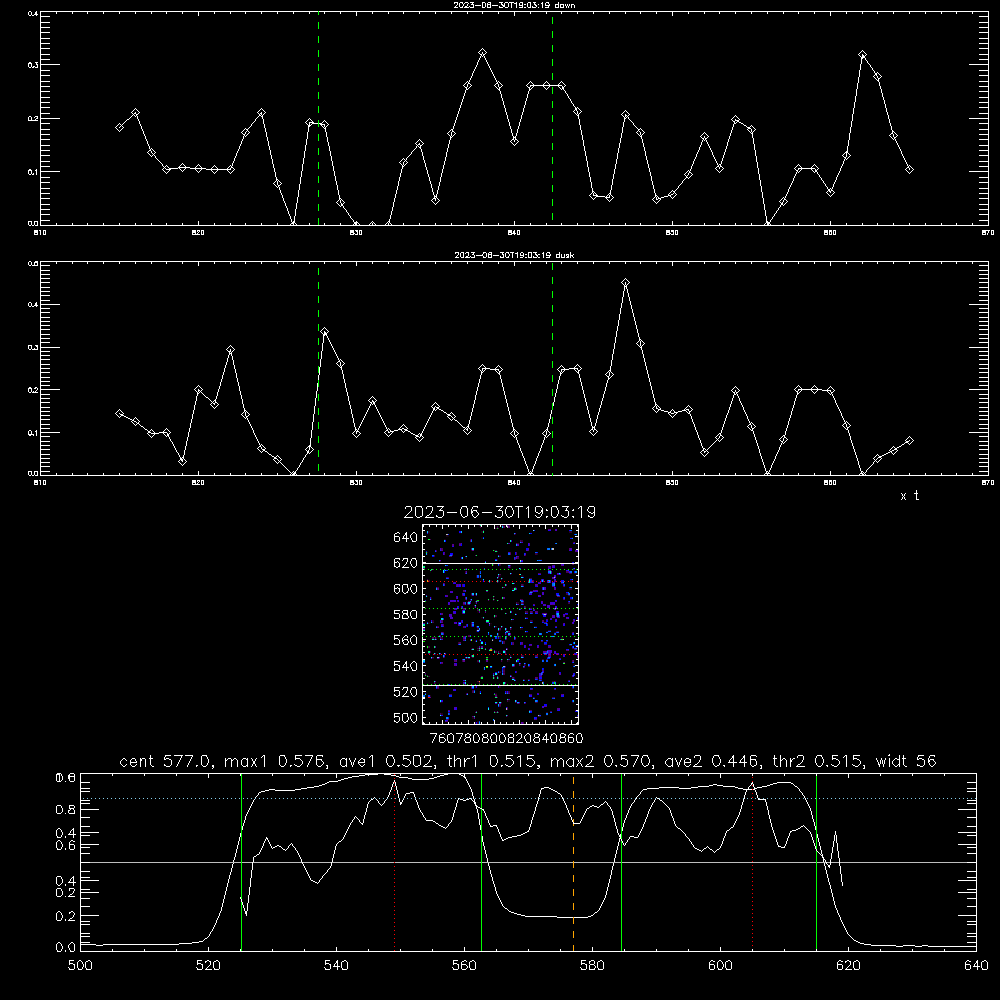Viewport: 1000px width, 1000px height.
Task: Click the '2023-06-30T19:03:19 dusk' plot title
Action: pos(514,255)
